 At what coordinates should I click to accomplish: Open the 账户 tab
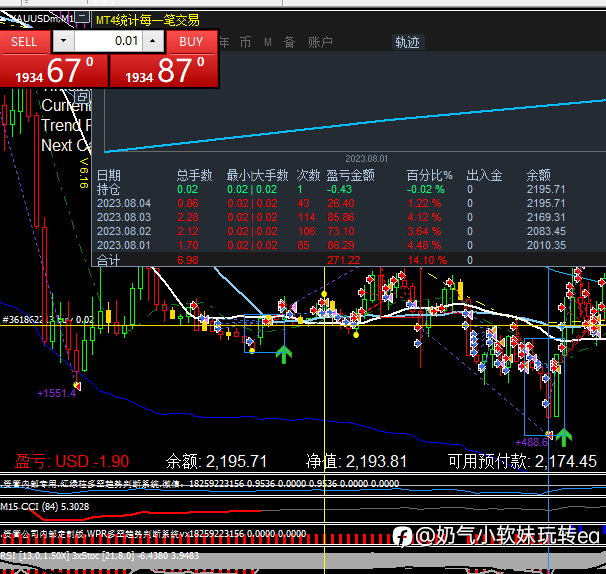320,42
